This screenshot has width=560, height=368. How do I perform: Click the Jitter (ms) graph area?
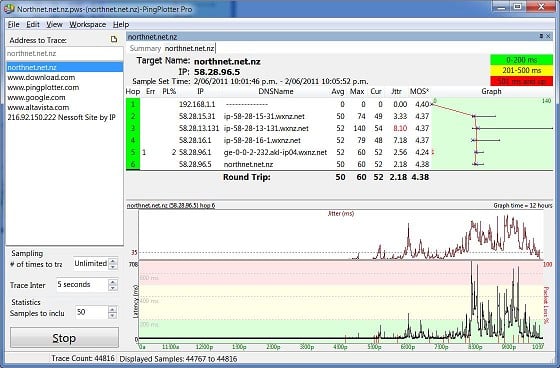click(341, 235)
